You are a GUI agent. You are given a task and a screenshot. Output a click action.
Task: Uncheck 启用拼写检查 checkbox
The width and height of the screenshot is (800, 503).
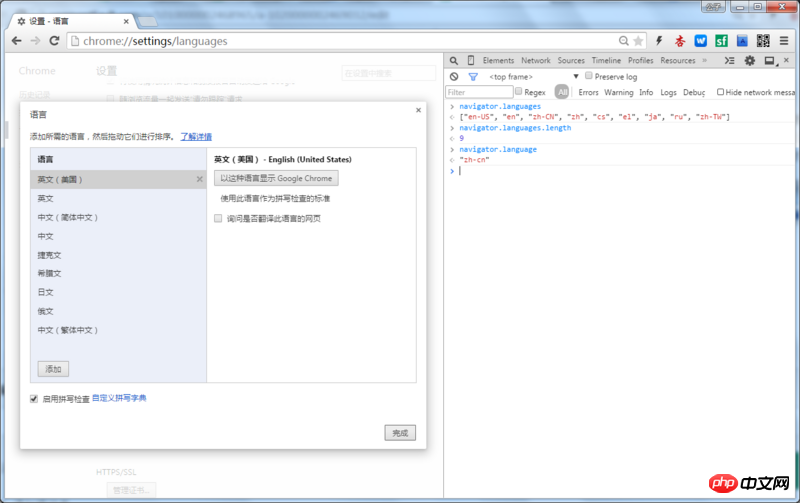[x=34, y=399]
